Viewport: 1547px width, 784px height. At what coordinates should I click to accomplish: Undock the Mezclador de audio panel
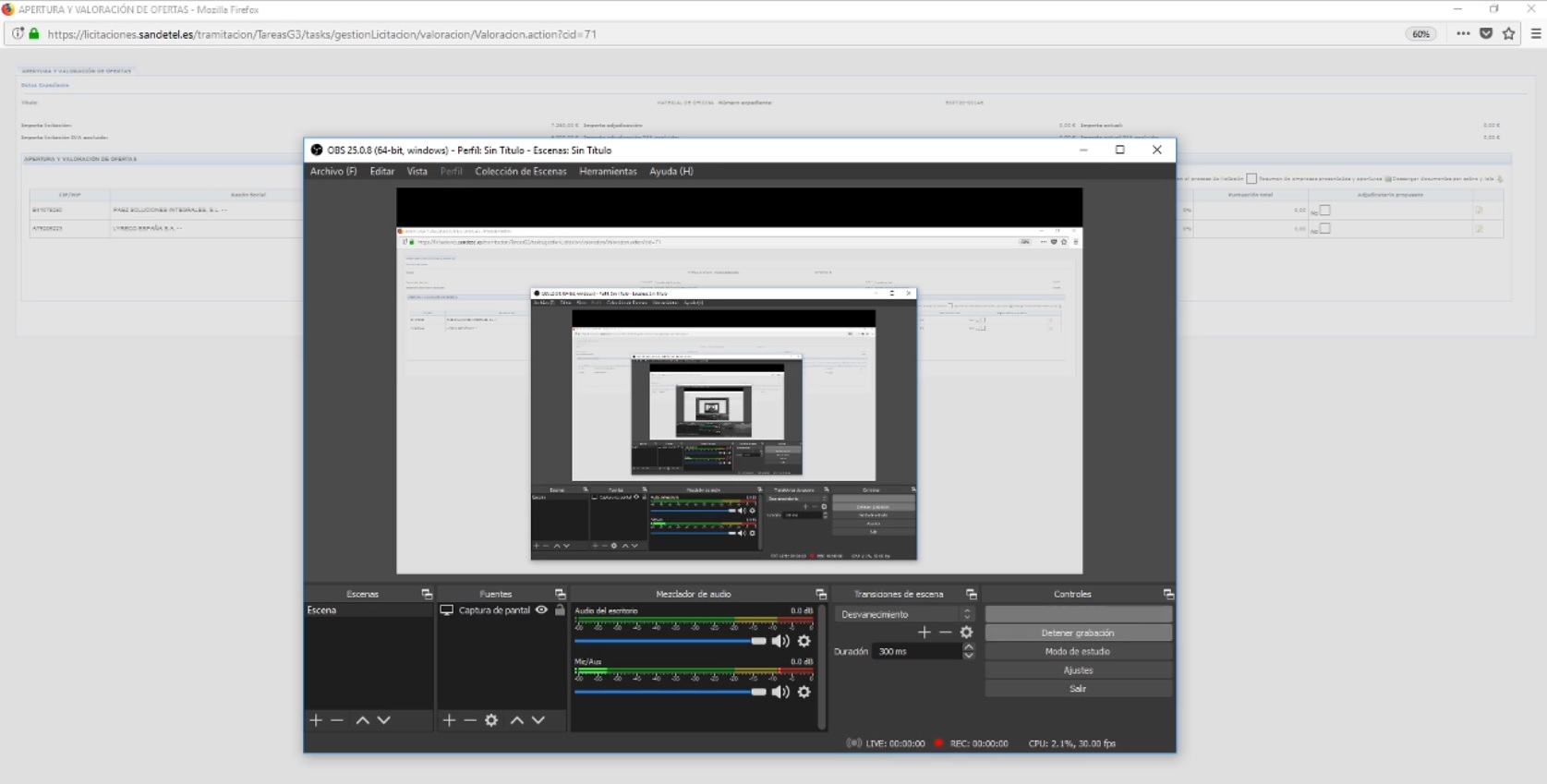tap(820, 594)
